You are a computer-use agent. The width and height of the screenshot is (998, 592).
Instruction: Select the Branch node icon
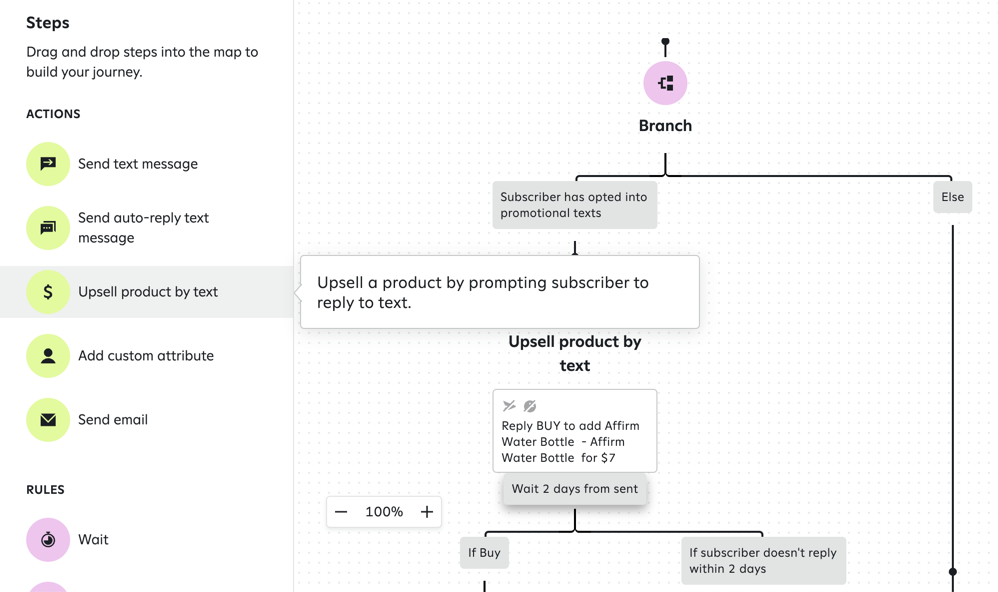pyautogui.click(x=665, y=83)
